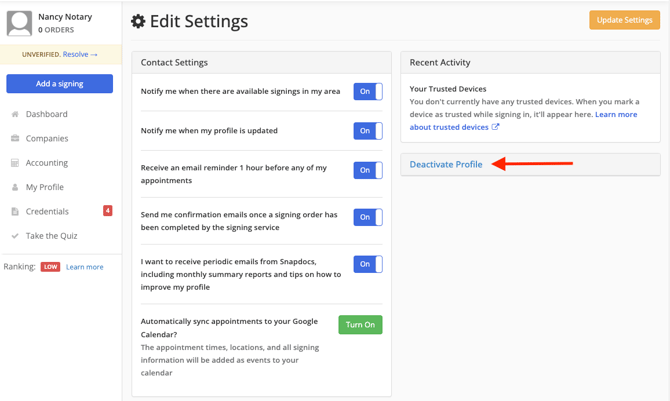
Task: Toggle notify when my profile is updated
Action: pos(368,131)
